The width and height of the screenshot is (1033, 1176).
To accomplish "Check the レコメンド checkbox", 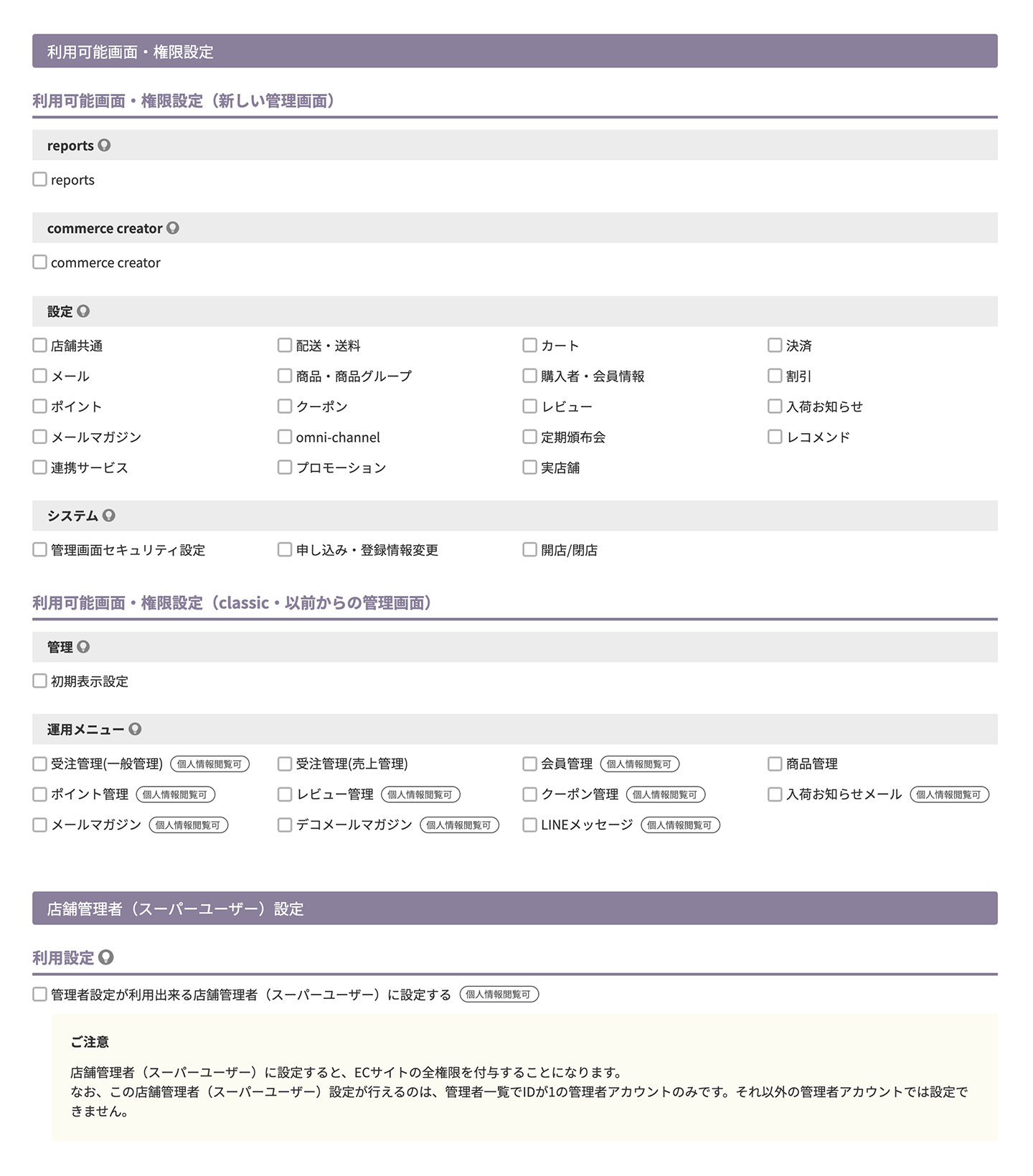I will click(x=775, y=437).
